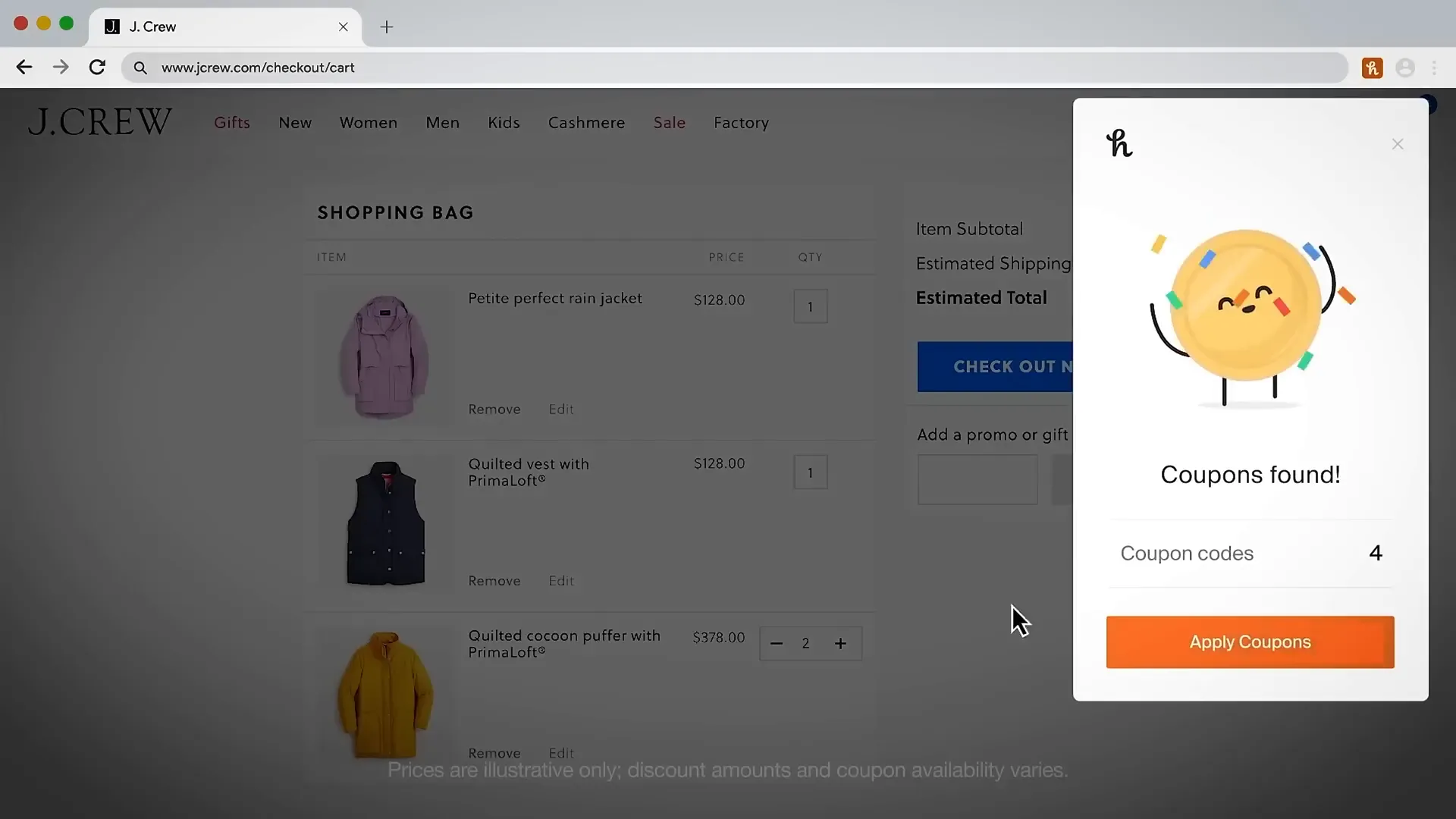Click Remove link for Petite perfect rain jacket

[494, 409]
